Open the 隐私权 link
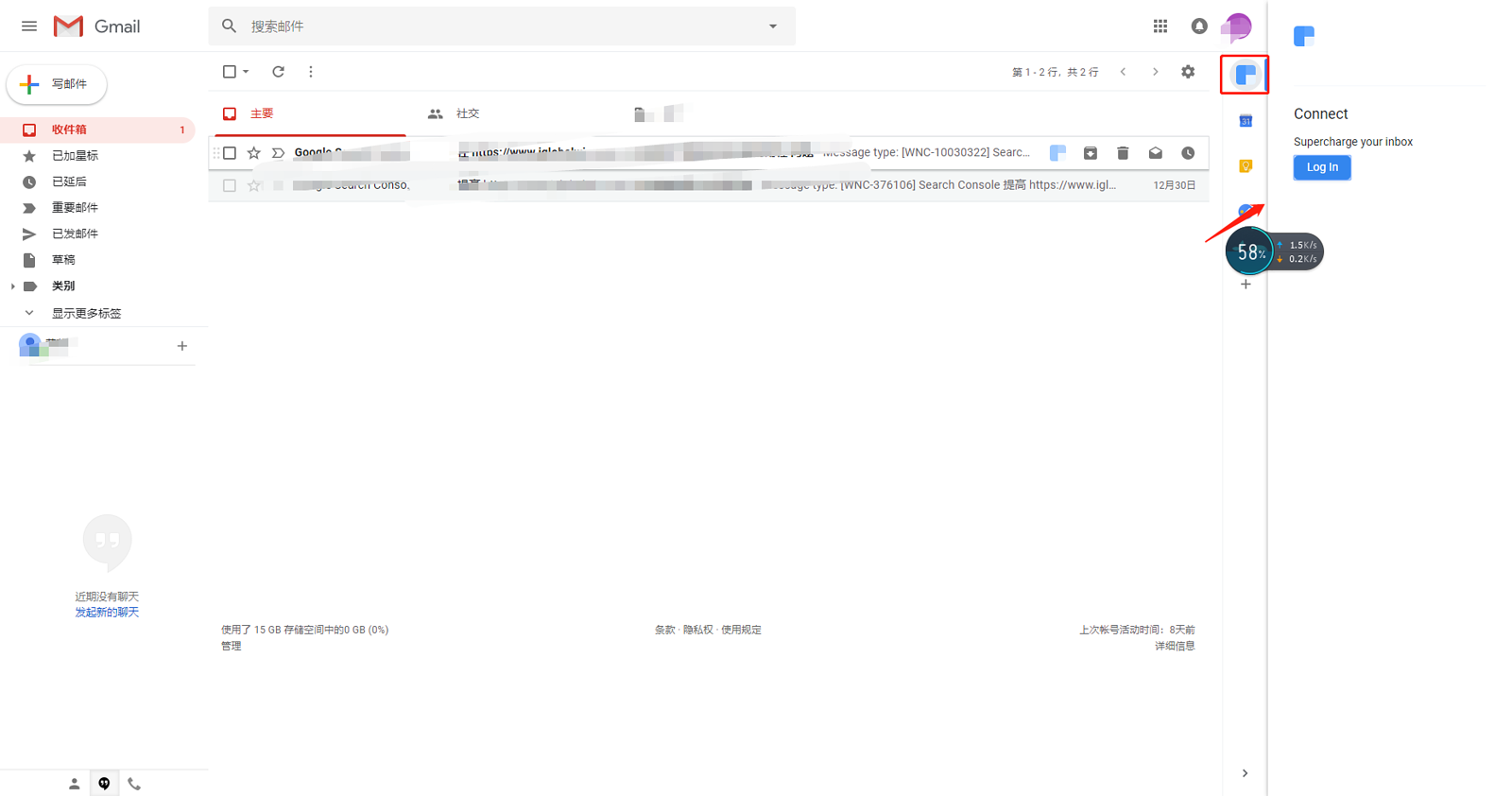 coord(698,630)
